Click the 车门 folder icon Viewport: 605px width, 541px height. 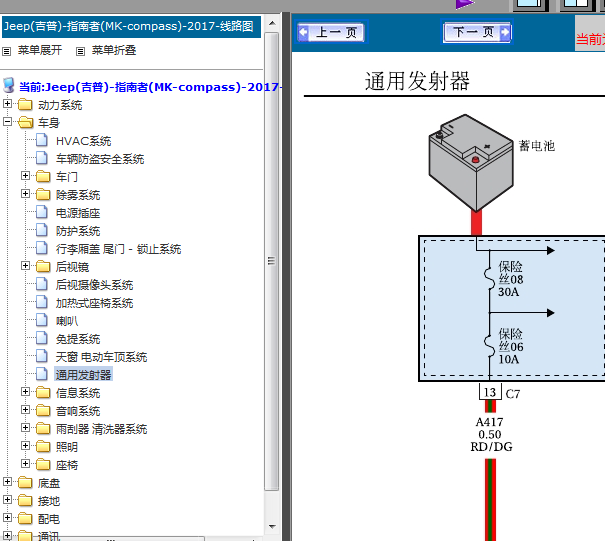coord(43,176)
